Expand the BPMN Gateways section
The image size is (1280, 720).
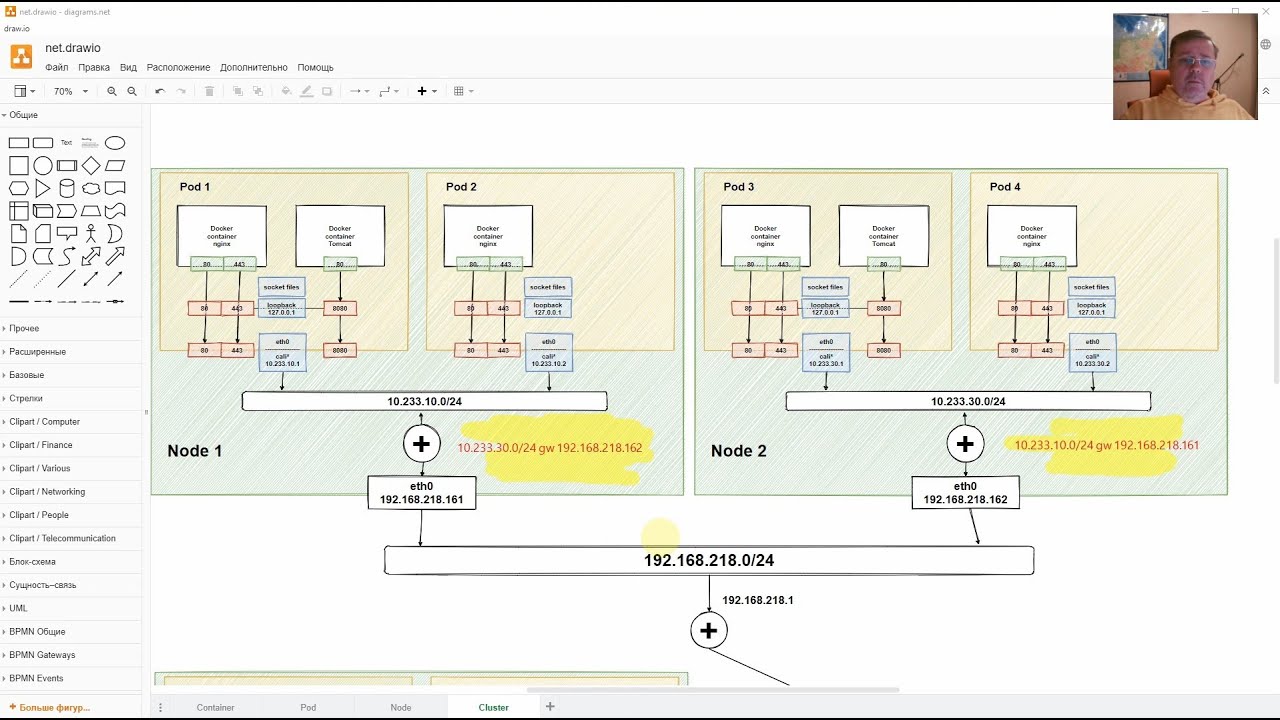(72, 655)
